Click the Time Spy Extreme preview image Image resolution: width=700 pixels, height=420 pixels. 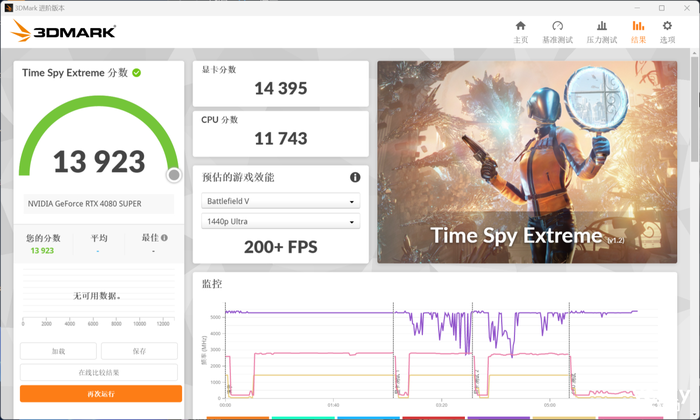pos(527,162)
